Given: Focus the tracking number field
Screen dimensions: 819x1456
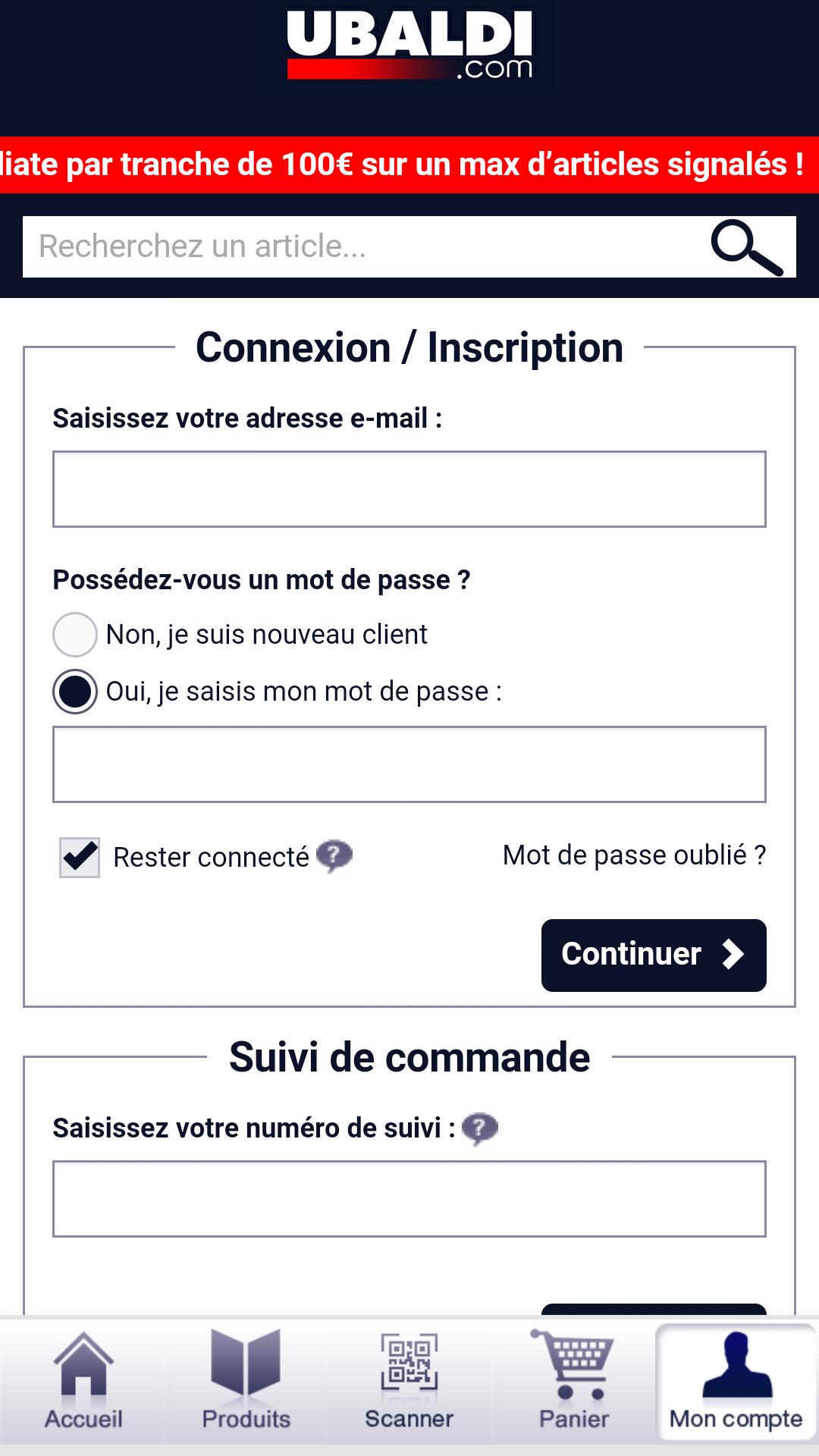Looking at the screenshot, I should pyautogui.click(x=409, y=1199).
